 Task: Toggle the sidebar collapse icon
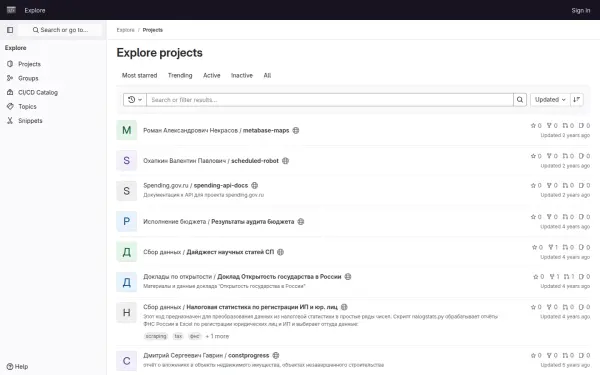click(x=10, y=30)
